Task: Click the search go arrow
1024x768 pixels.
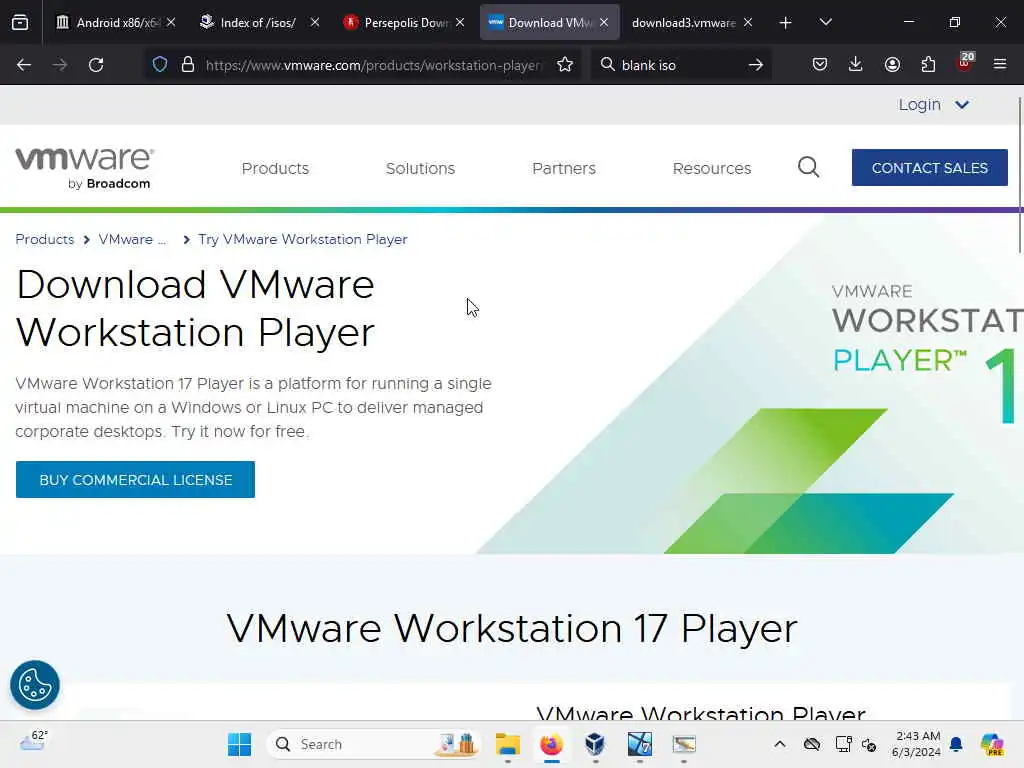Action: pos(756,65)
